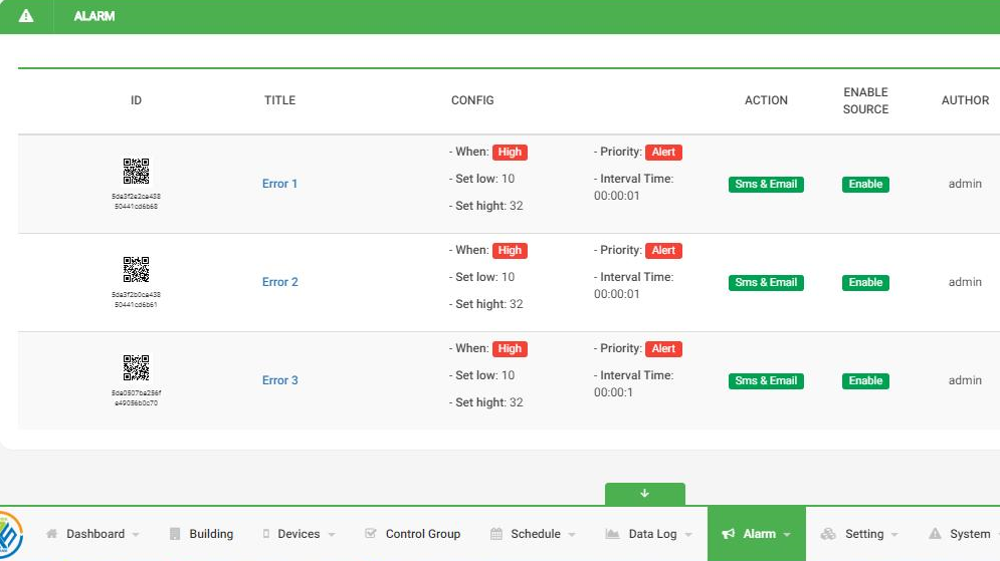Open Building from the bottom navigation
This screenshot has height=561, width=1000.
coord(201,534)
